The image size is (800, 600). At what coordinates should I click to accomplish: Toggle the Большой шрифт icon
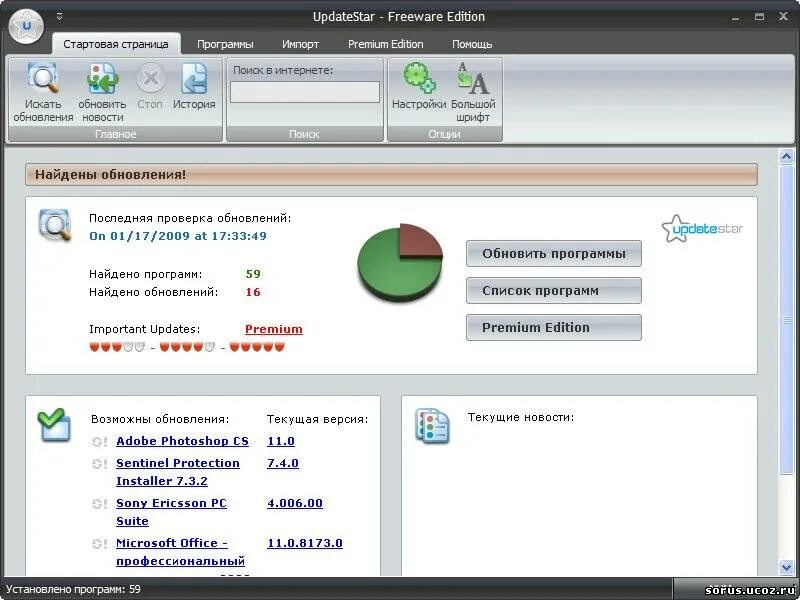coord(473,78)
